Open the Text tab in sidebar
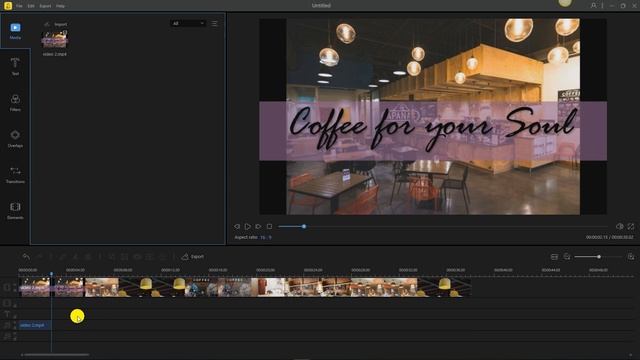Image resolution: width=640 pixels, height=360 pixels. [15, 66]
